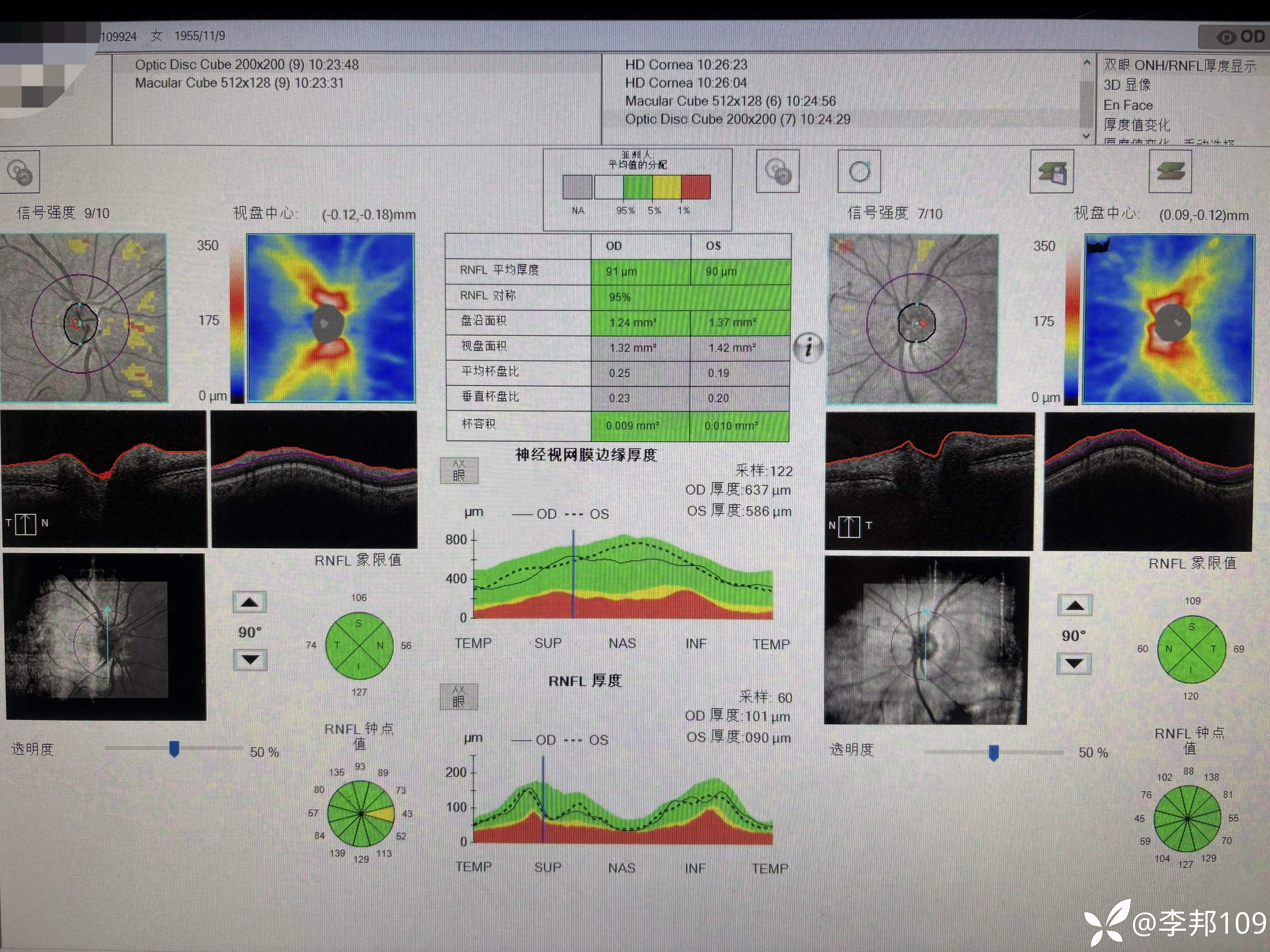Click scan list scrollbar down arrow
The width and height of the screenshot is (1270, 952).
(x=1086, y=136)
